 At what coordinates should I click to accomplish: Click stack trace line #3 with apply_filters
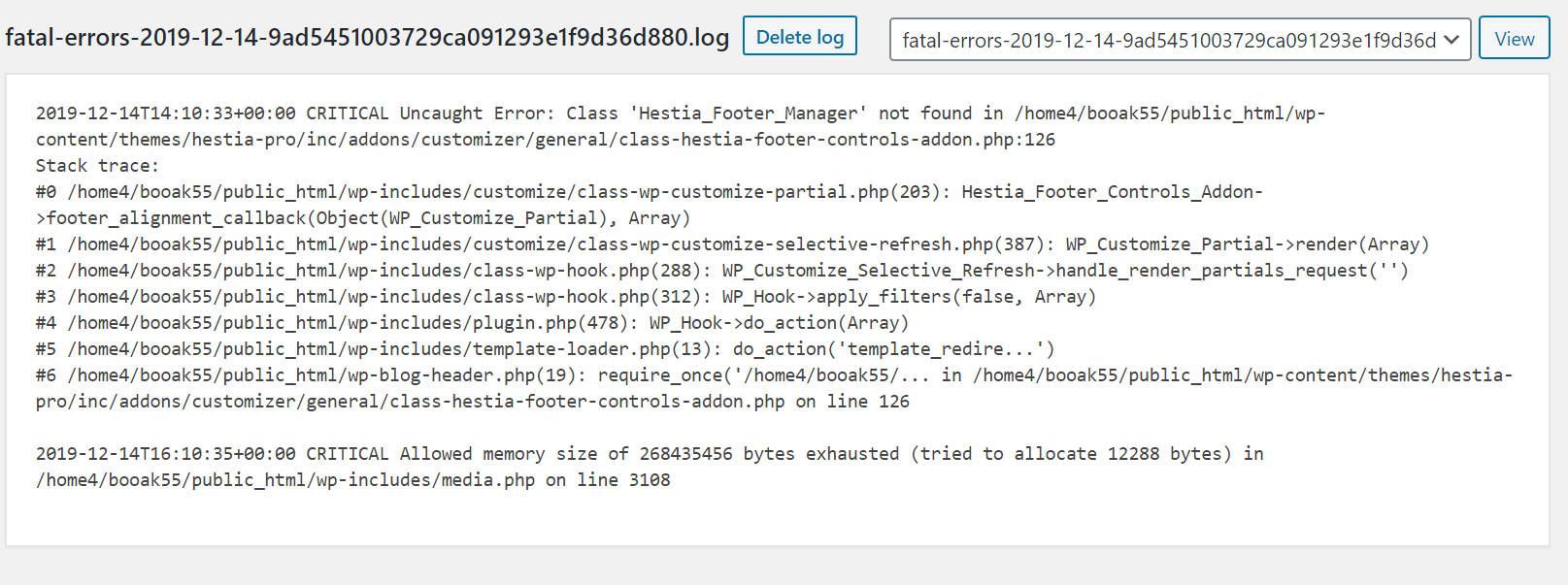point(566,297)
